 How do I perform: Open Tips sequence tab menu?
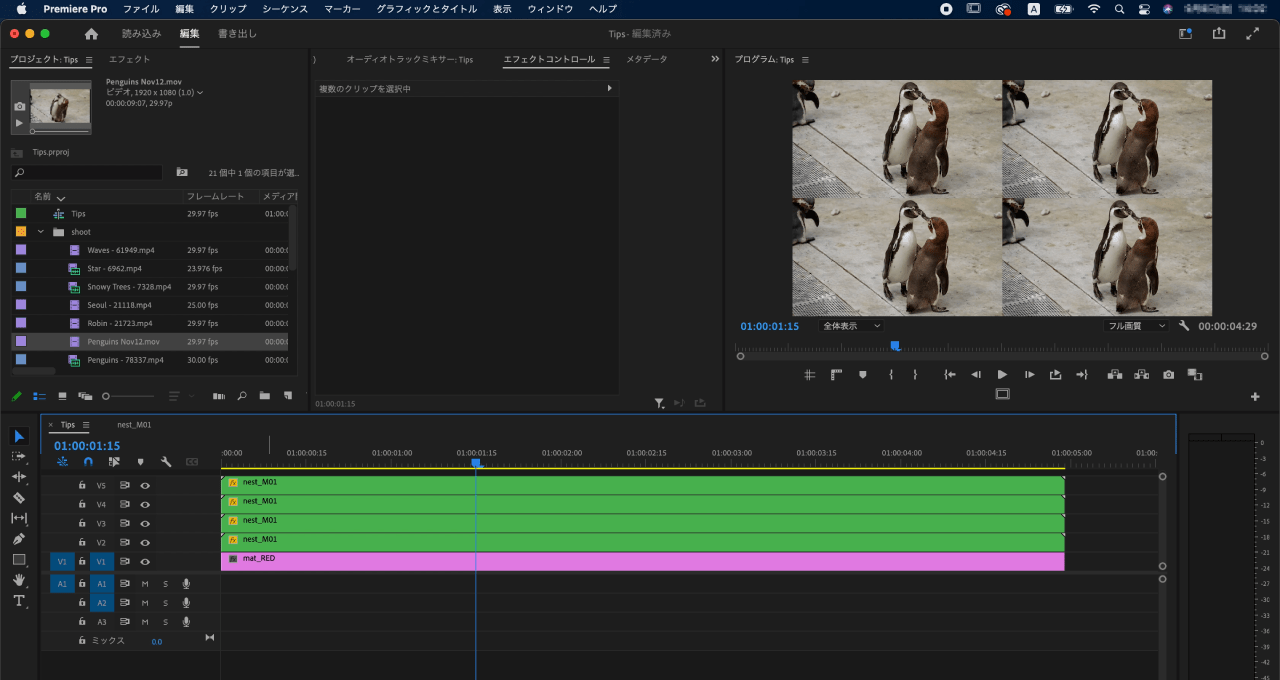click(x=86, y=425)
